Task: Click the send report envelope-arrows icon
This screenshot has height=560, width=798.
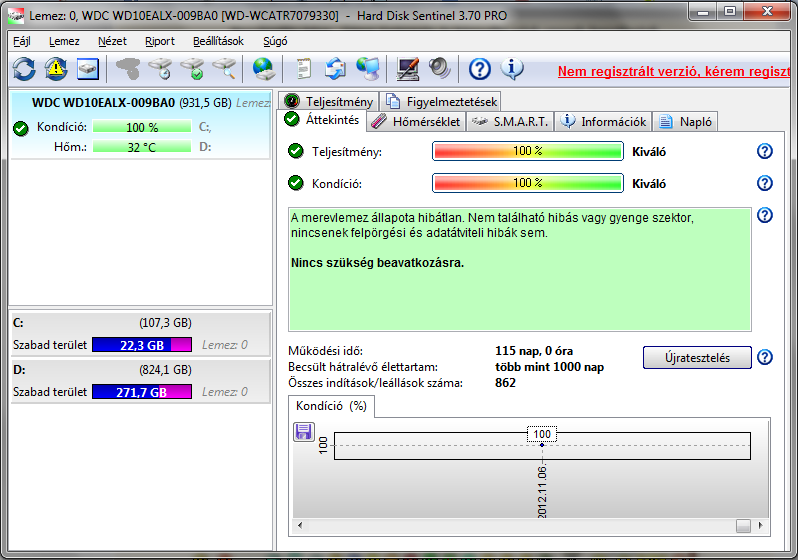Action: [x=335, y=69]
